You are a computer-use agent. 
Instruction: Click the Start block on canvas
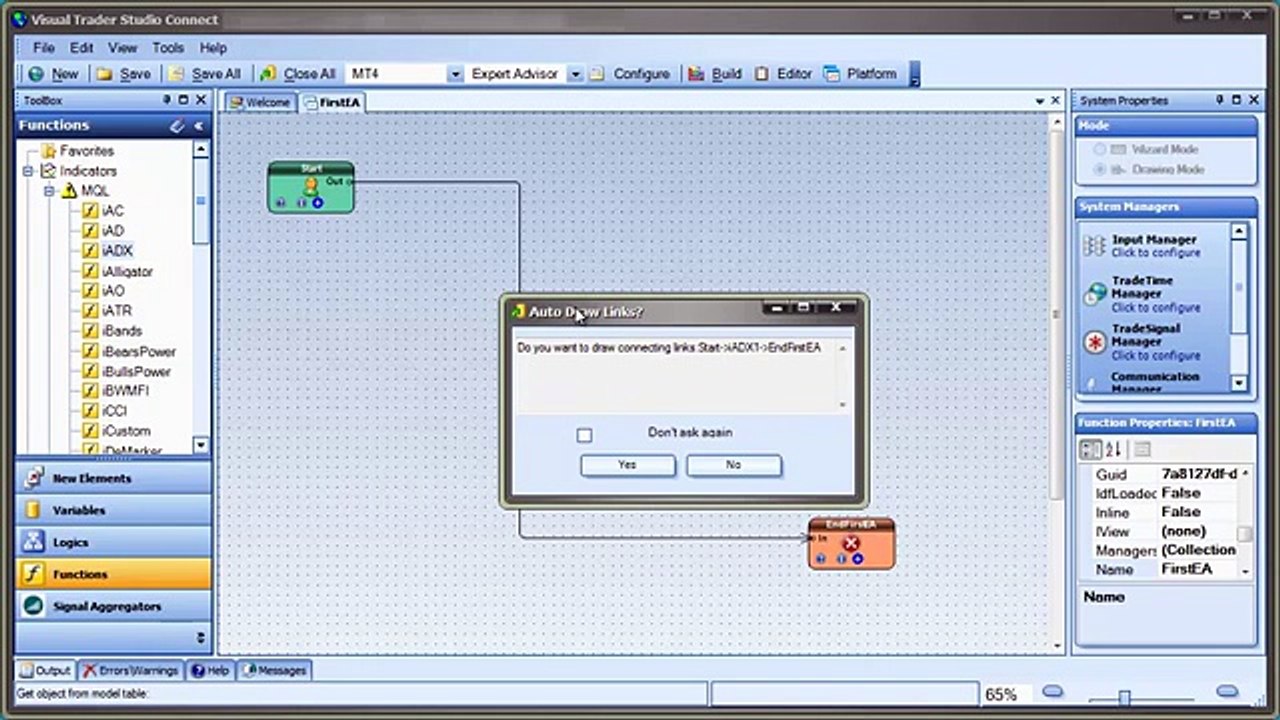click(311, 187)
